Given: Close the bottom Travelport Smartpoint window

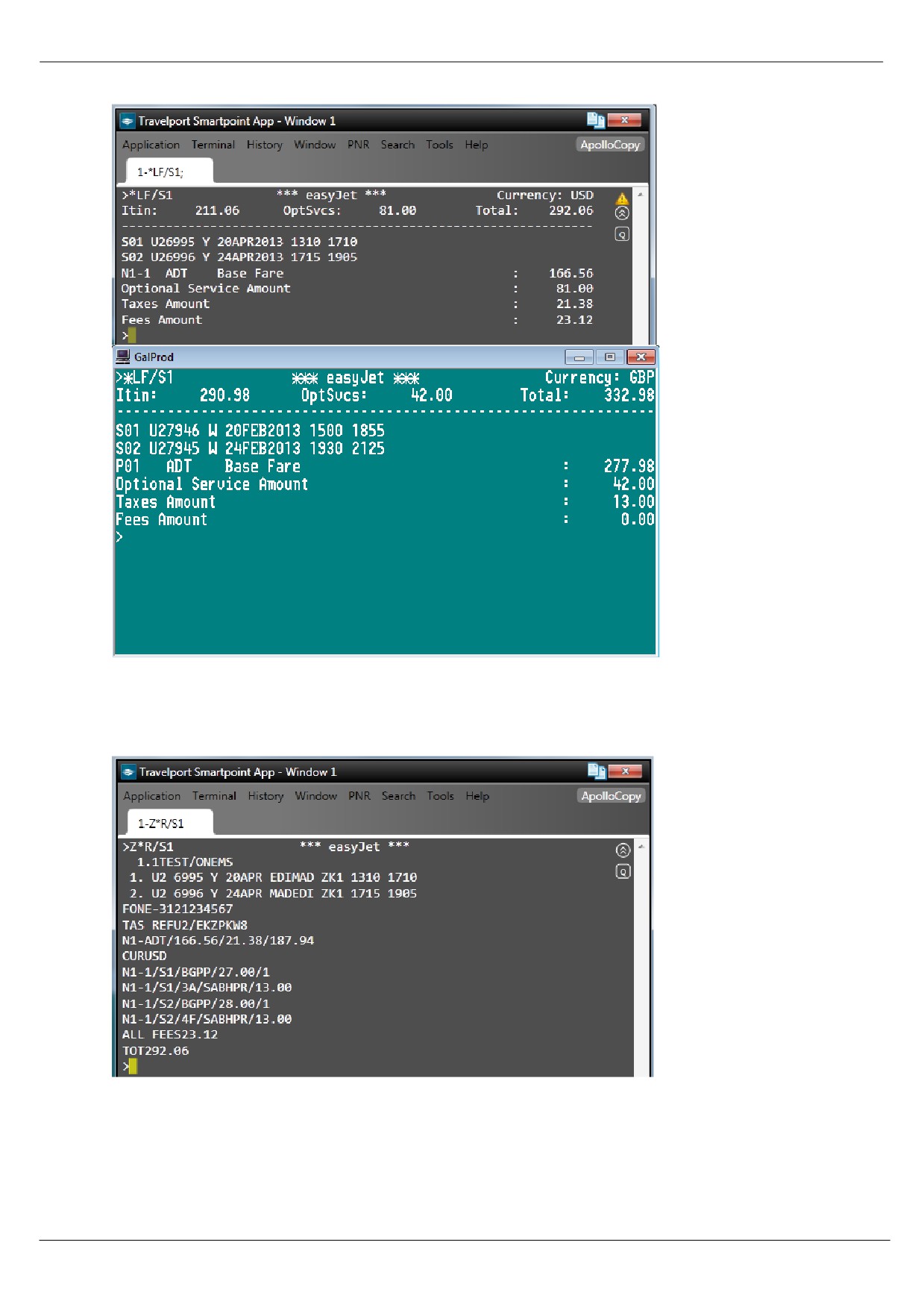Looking at the screenshot, I should (626, 771).
